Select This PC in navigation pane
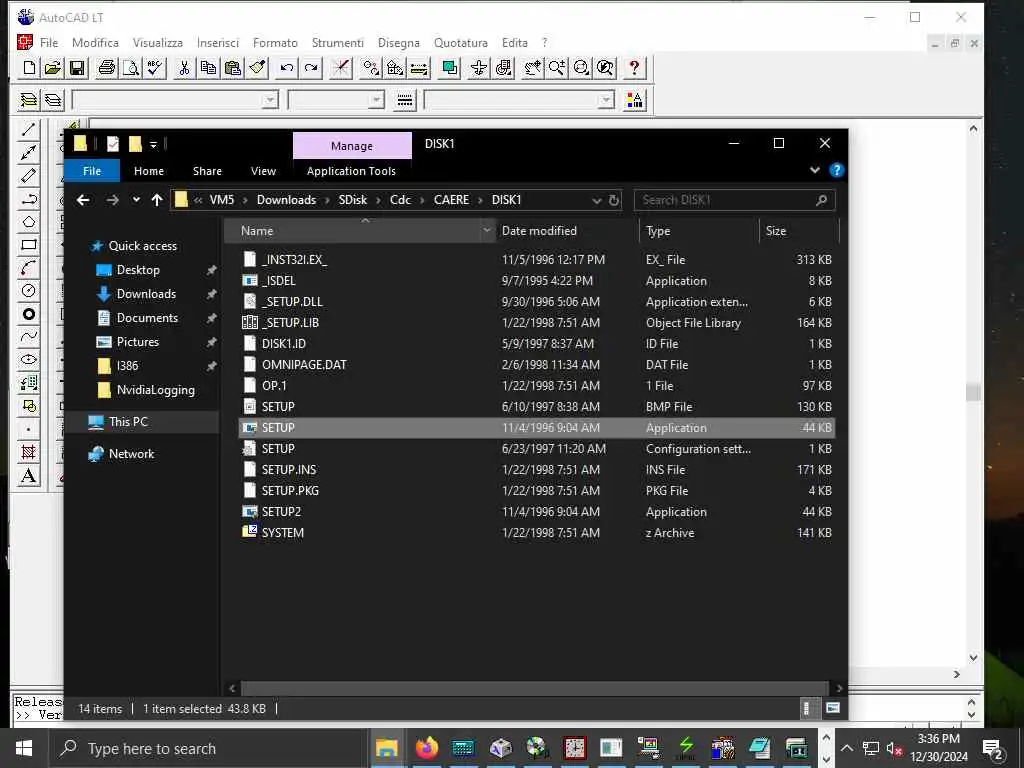 coord(129,422)
